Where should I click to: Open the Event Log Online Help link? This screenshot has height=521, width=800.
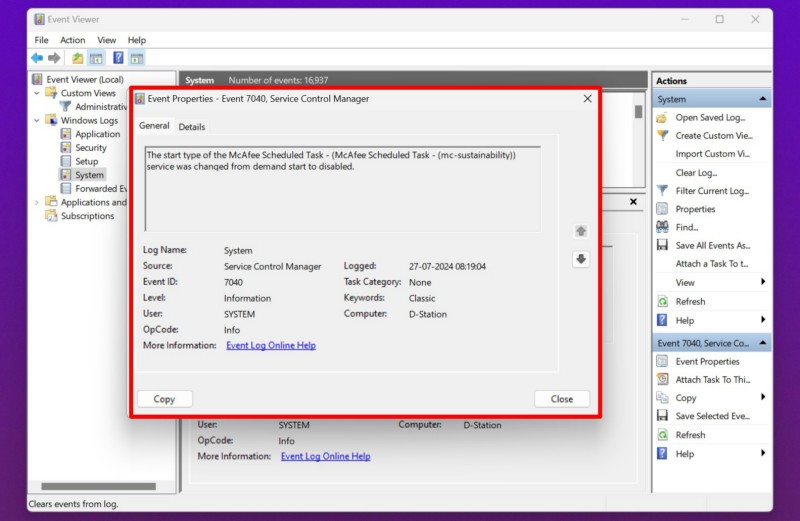271,346
